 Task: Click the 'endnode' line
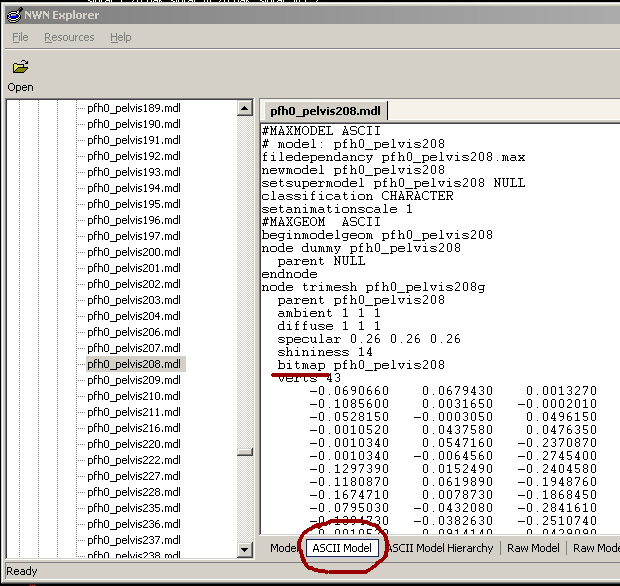[289, 274]
